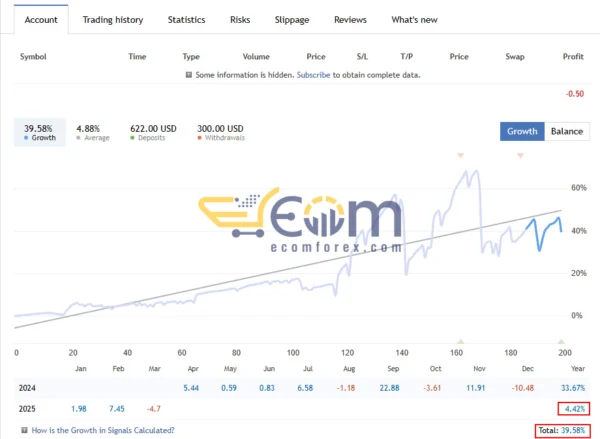
Task: Click the Profit column header
Action: click(573, 57)
